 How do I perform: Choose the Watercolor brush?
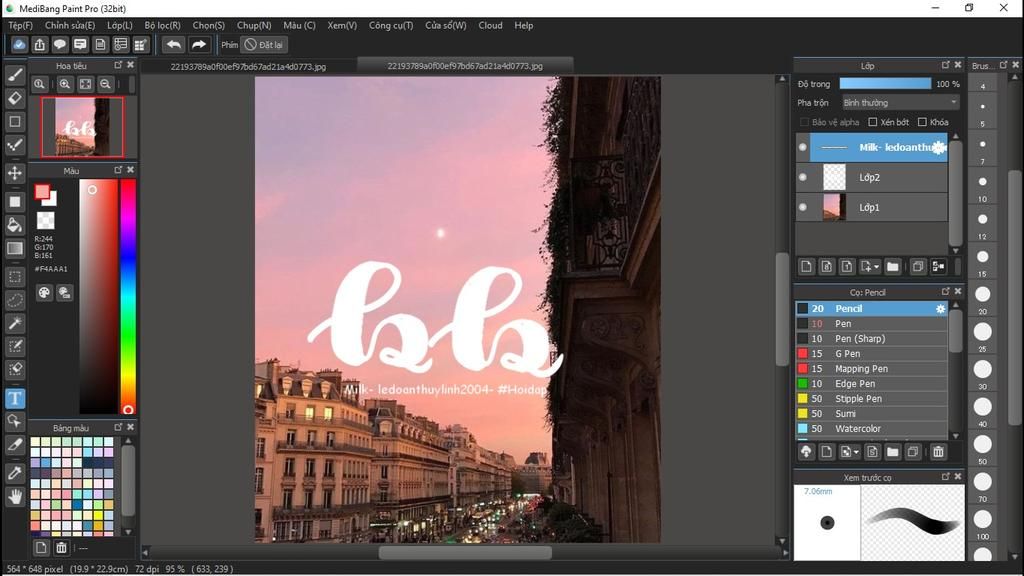point(871,428)
